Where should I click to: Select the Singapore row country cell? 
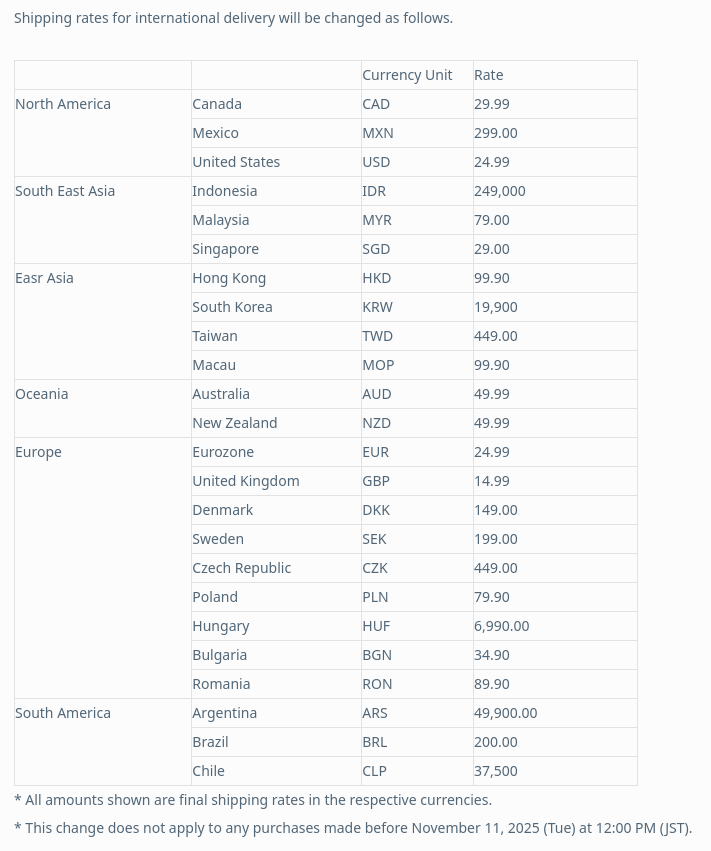point(226,249)
